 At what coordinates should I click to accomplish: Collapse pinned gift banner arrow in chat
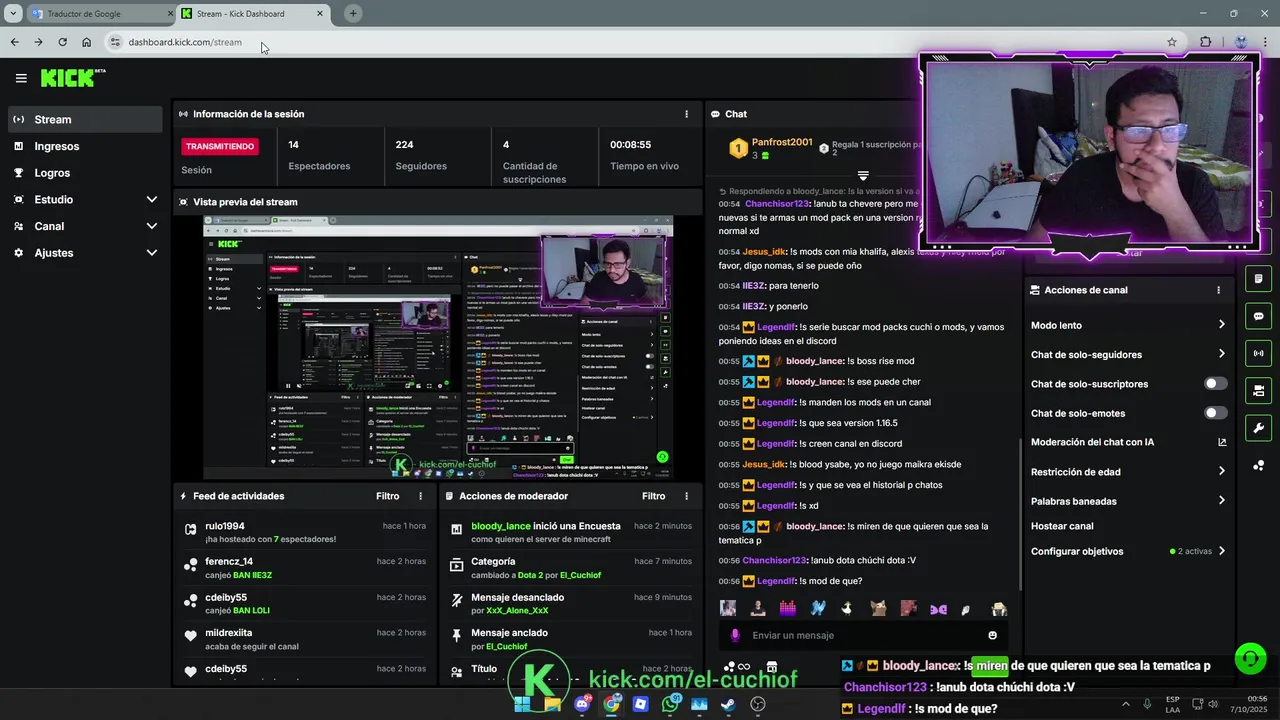(863, 176)
